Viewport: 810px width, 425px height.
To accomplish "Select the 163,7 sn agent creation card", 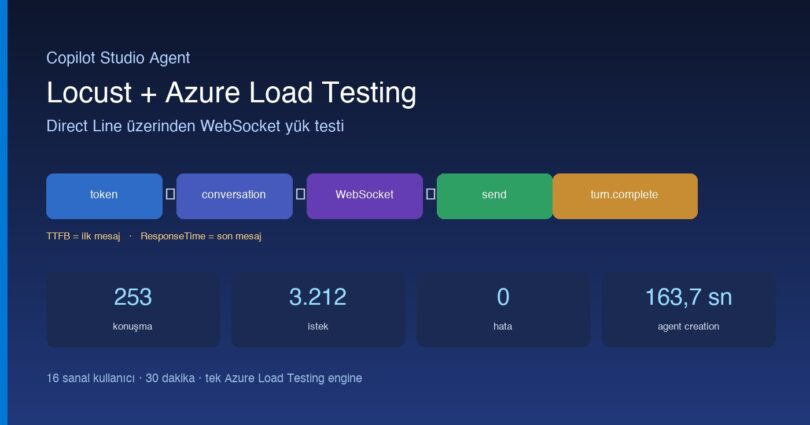I will (x=689, y=310).
